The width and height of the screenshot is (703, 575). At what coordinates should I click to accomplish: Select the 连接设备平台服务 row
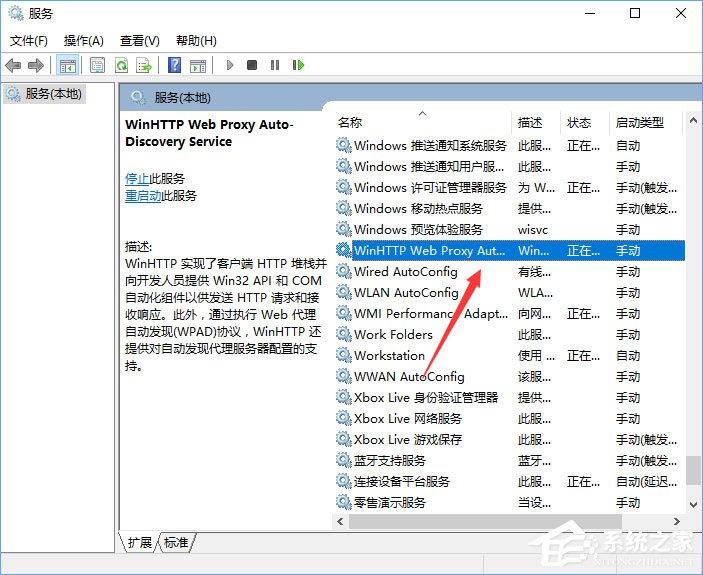click(510, 482)
